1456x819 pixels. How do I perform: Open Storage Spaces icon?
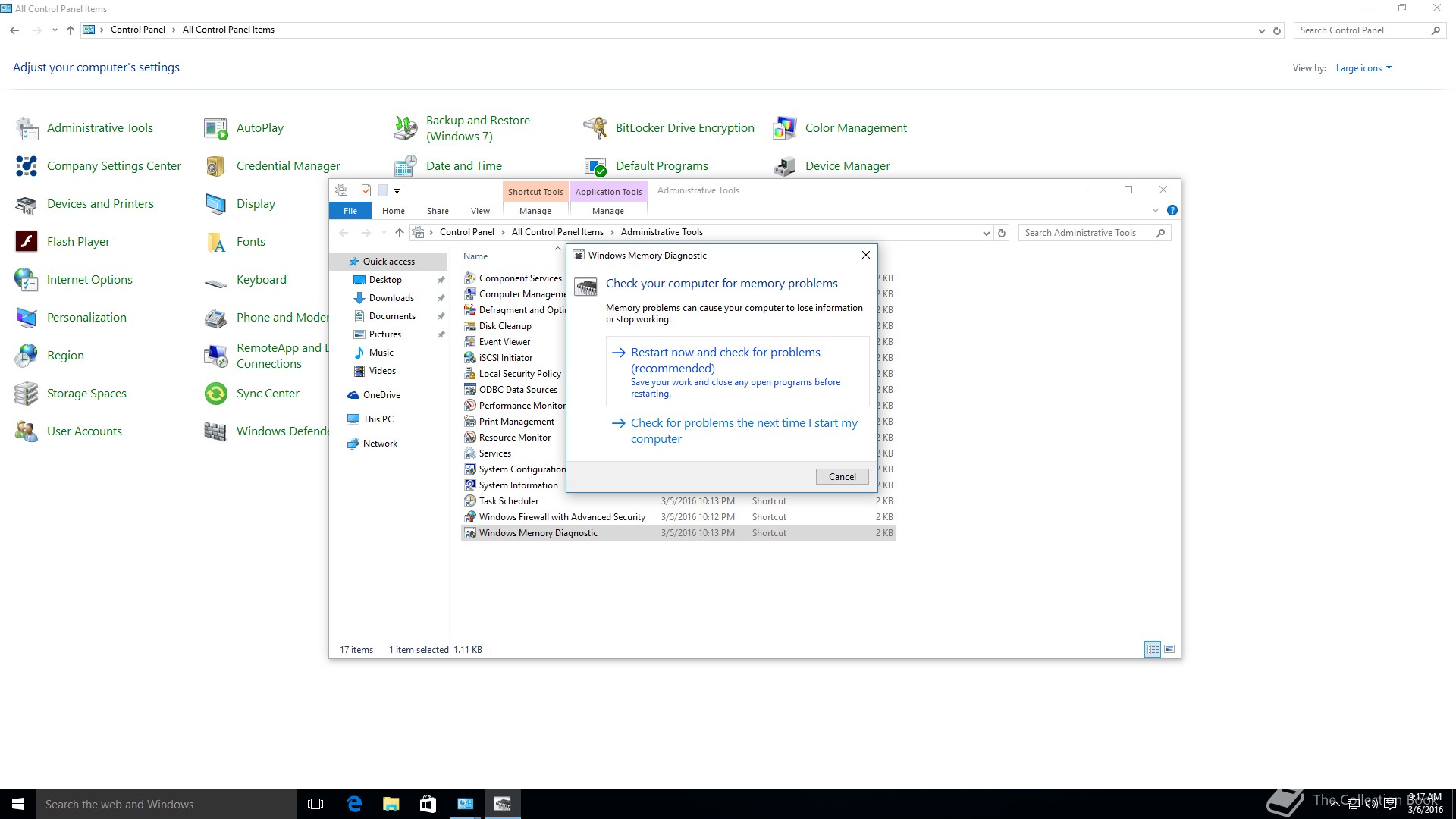[27, 394]
